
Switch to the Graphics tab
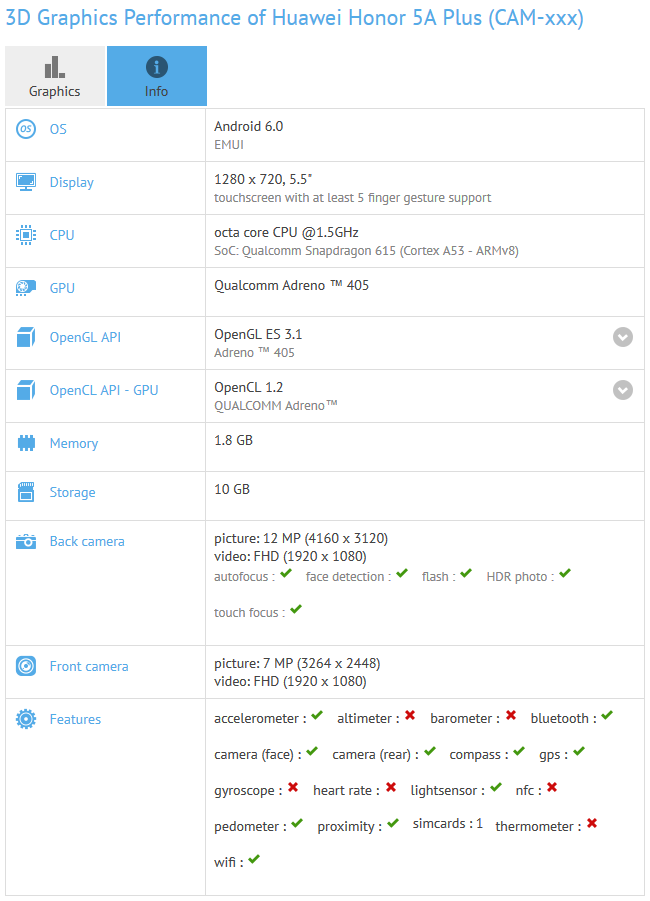pos(55,76)
